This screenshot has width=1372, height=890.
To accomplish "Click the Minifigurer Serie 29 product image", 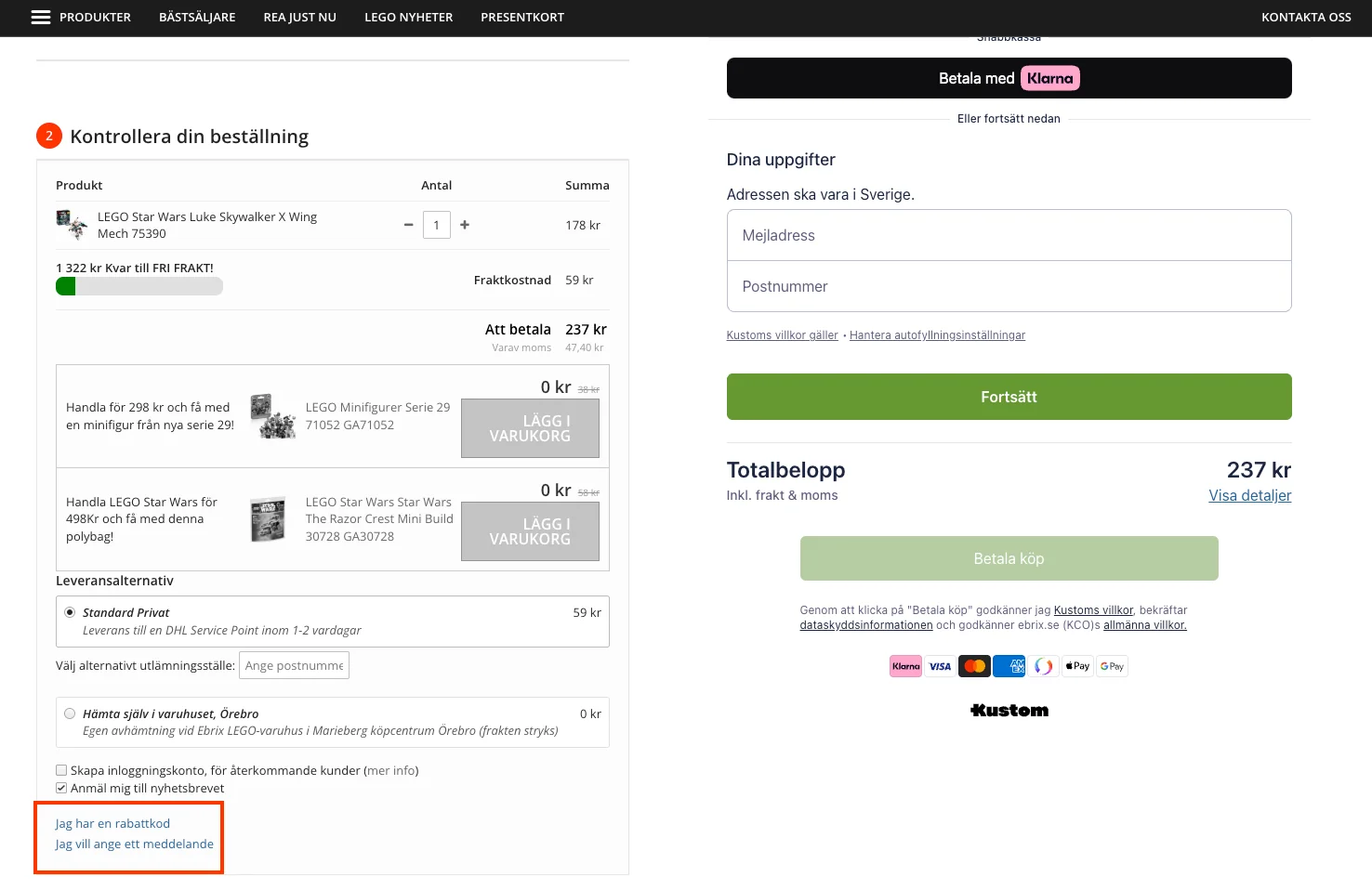I will coord(272,415).
